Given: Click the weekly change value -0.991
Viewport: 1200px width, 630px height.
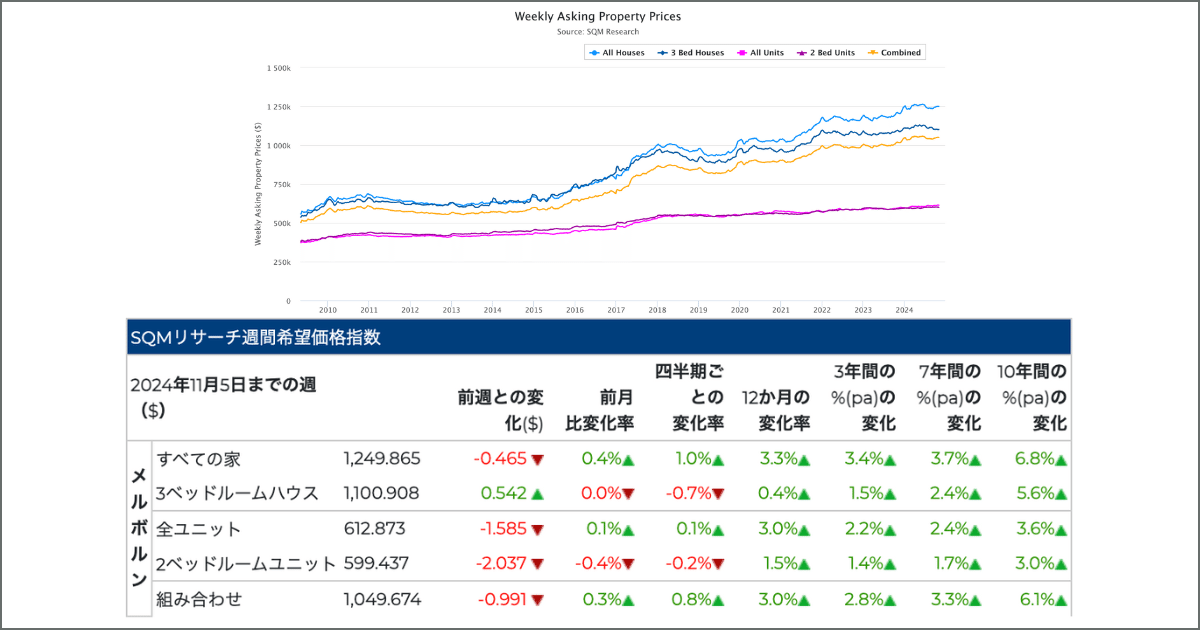Looking at the screenshot, I should point(500,600).
